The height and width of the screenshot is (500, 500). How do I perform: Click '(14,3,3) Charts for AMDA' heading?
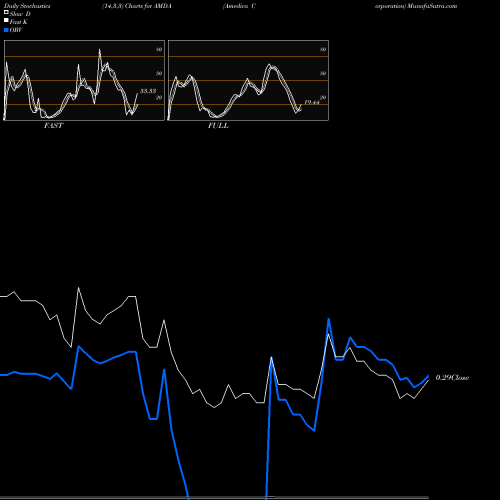point(137,6)
